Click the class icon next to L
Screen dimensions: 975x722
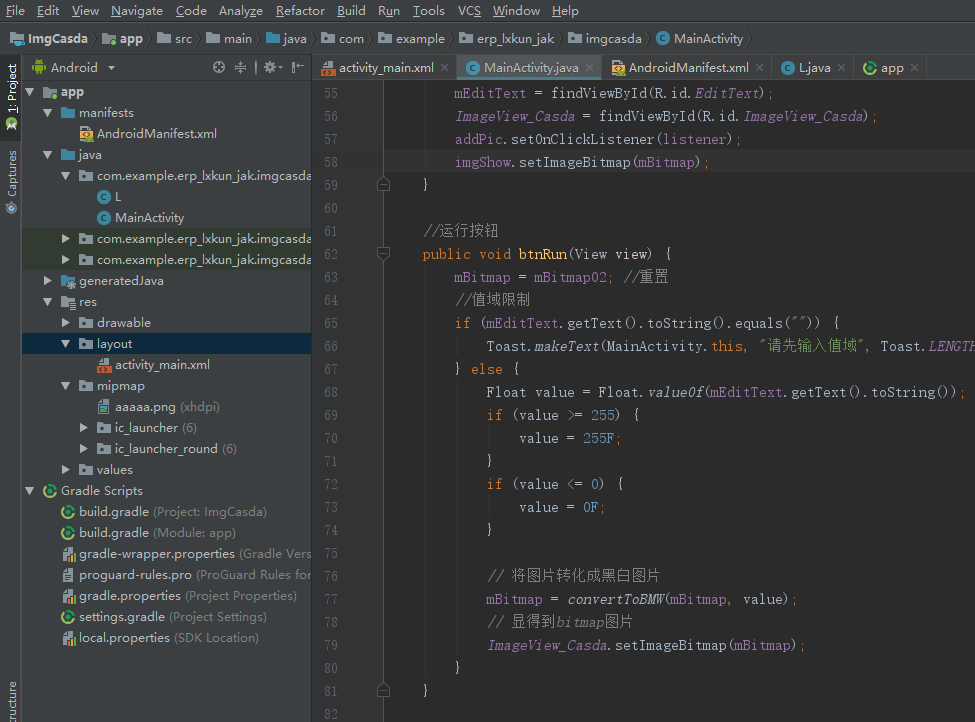point(104,197)
